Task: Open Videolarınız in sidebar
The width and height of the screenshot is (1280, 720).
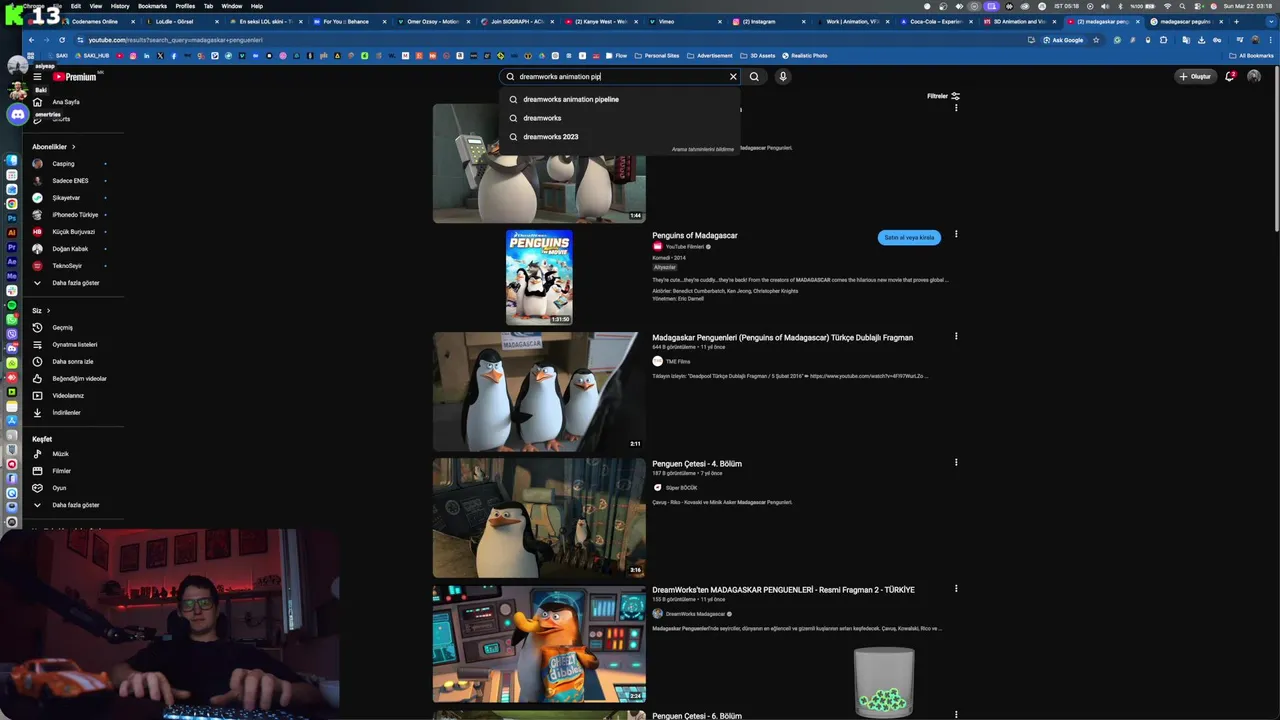Action: click(70, 396)
